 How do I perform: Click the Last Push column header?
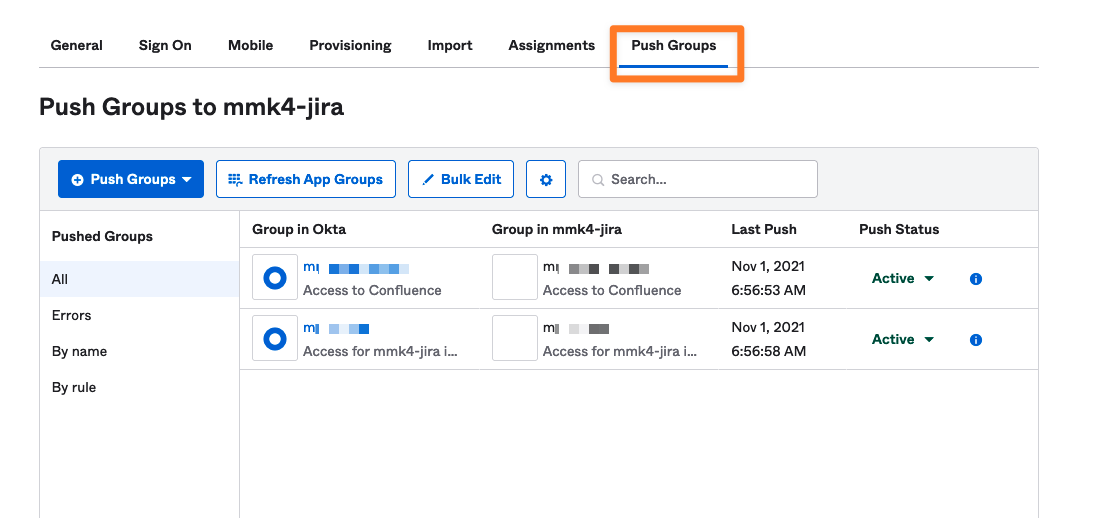[x=764, y=229]
